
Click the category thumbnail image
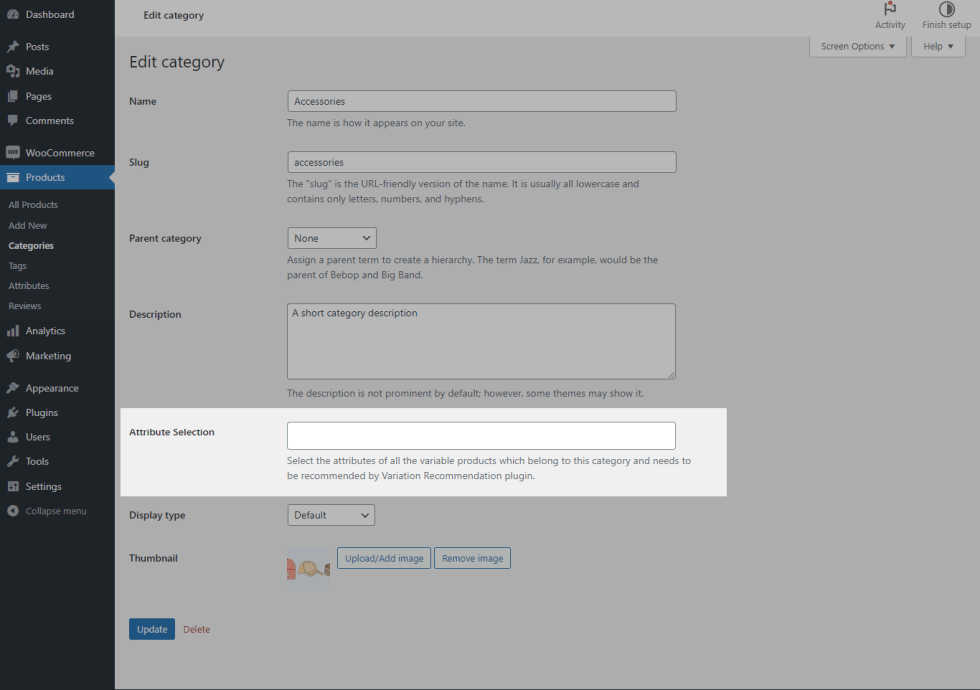click(x=308, y=568)
